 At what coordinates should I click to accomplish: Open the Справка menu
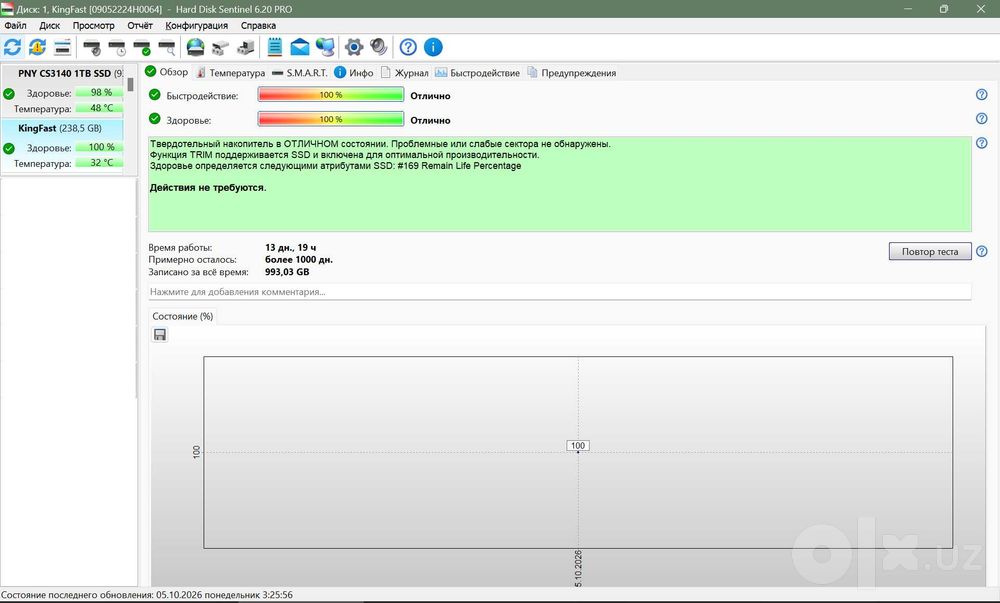click(258, 25)
